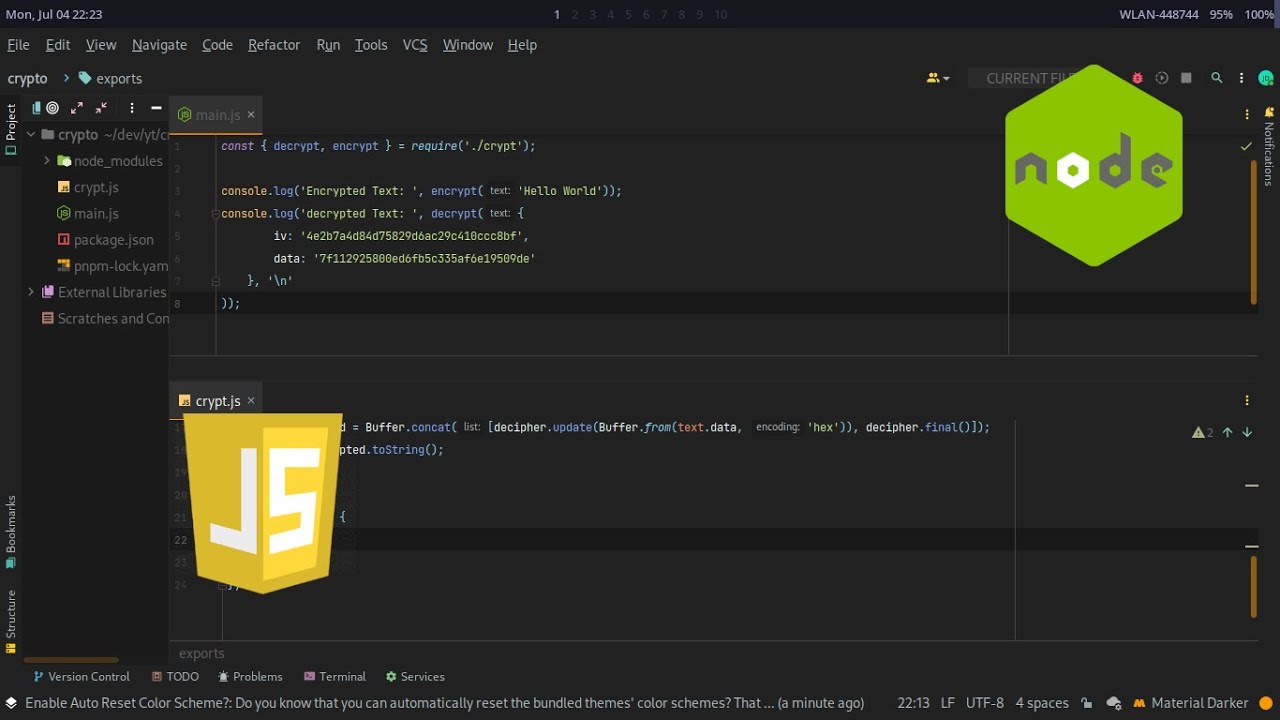Click the green inspection checkmark in main.js

(x=1246, y=146)
